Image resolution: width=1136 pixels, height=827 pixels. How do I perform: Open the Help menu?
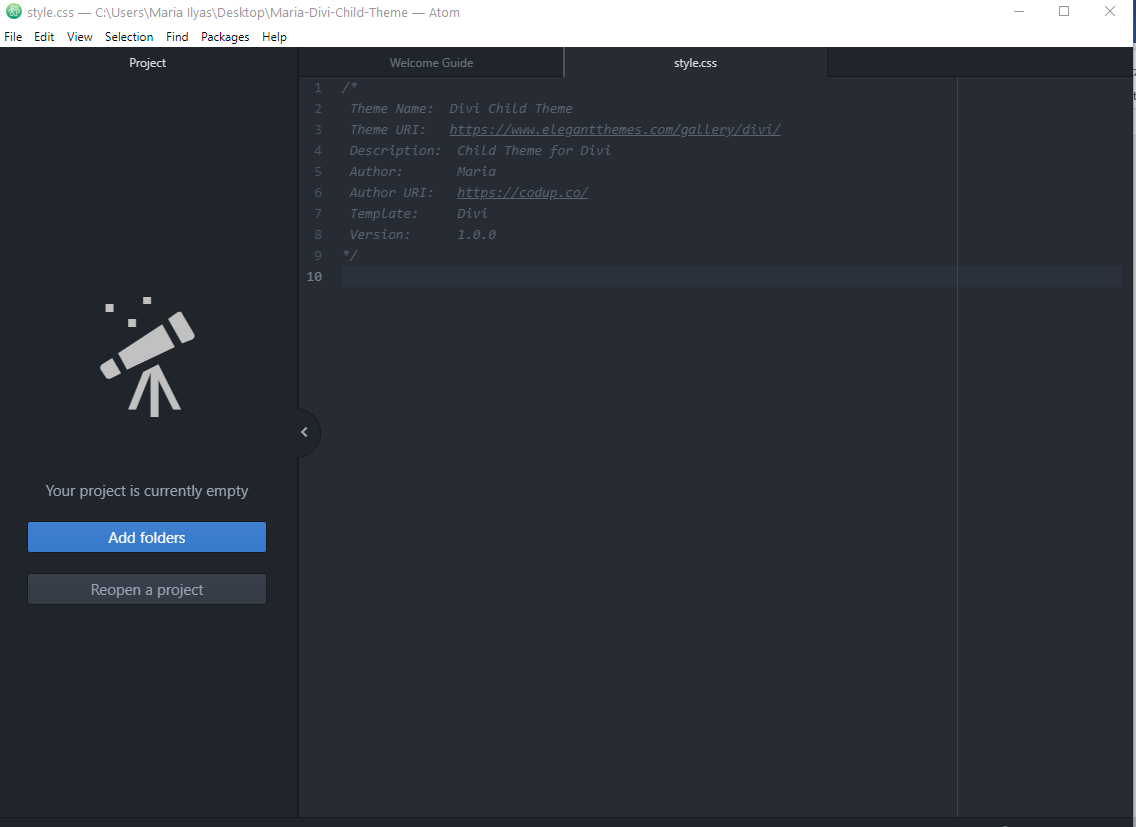click(x=275, y=37)
